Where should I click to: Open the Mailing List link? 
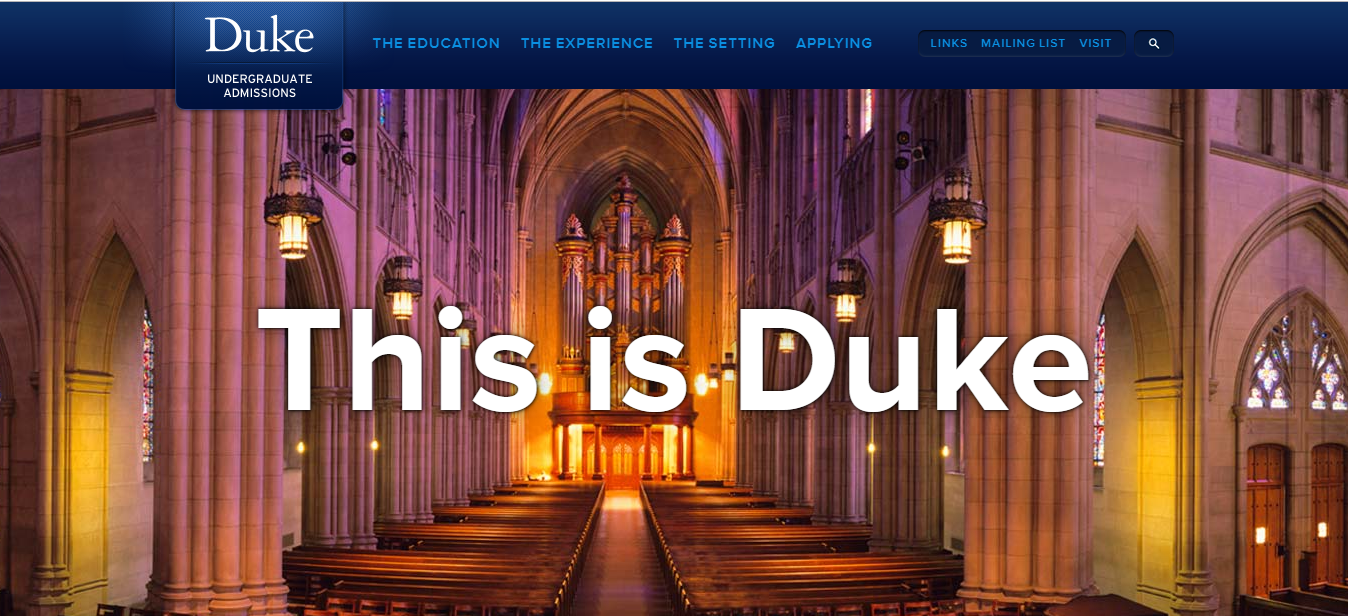(1023, 44)
